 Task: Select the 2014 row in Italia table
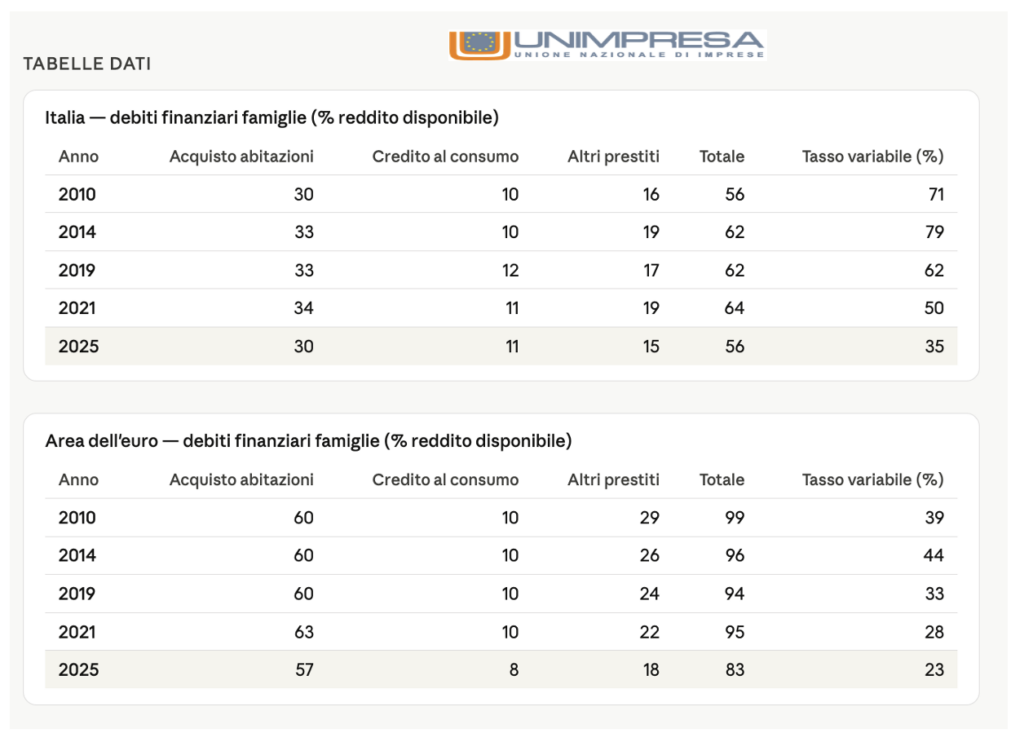coord(501,232)
